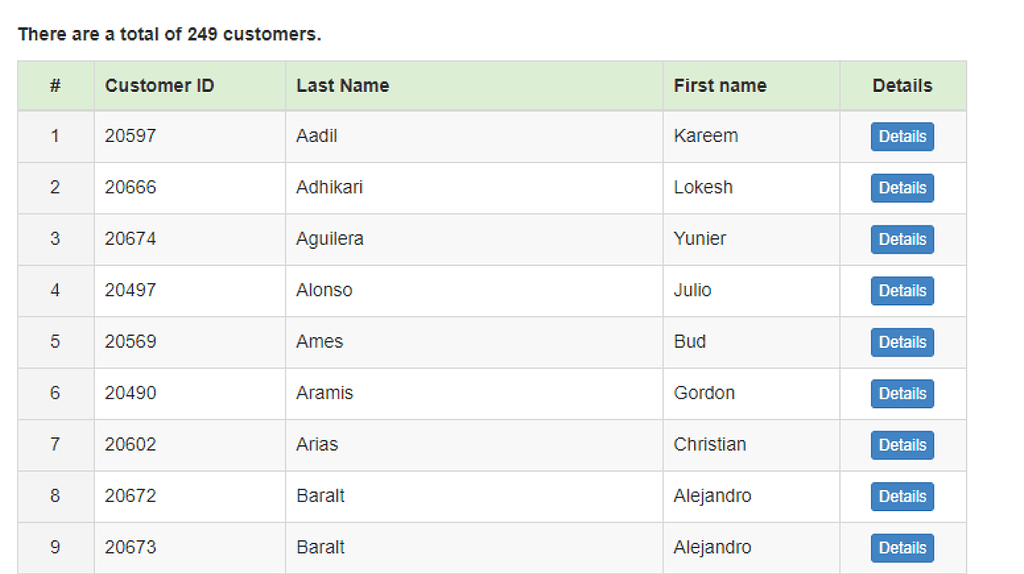Select customer ID 20597 cell

[x=131, y=136]
